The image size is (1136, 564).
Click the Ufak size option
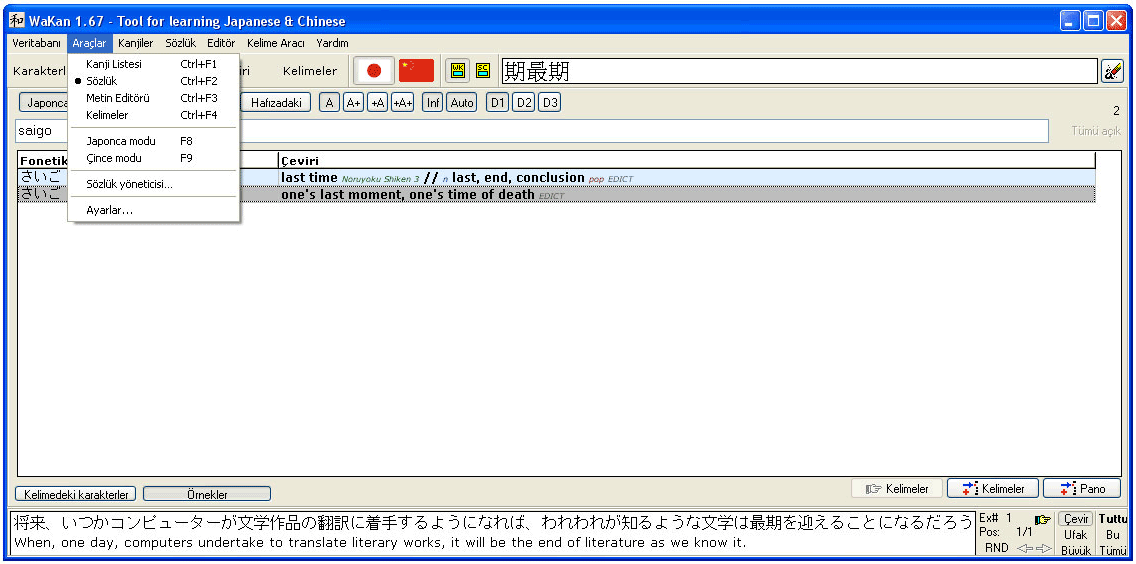pyautogui.click(x=1075, y=534)
